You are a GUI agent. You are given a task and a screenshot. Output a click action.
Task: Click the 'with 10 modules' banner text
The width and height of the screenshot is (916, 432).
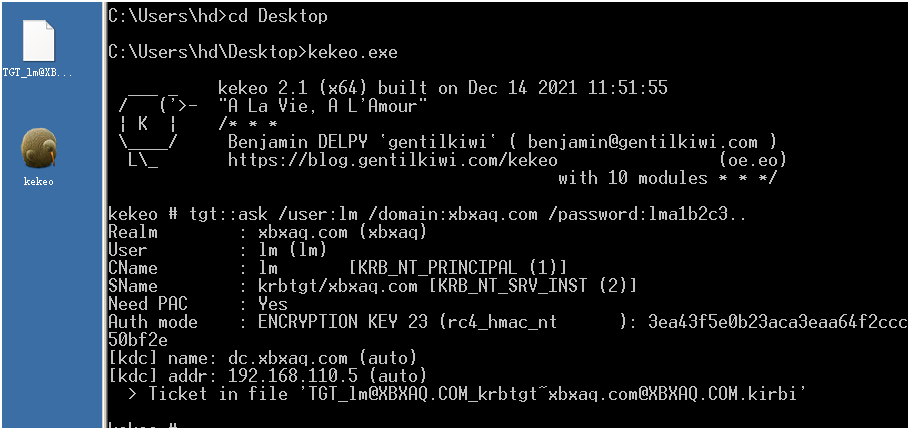point(633,178)
